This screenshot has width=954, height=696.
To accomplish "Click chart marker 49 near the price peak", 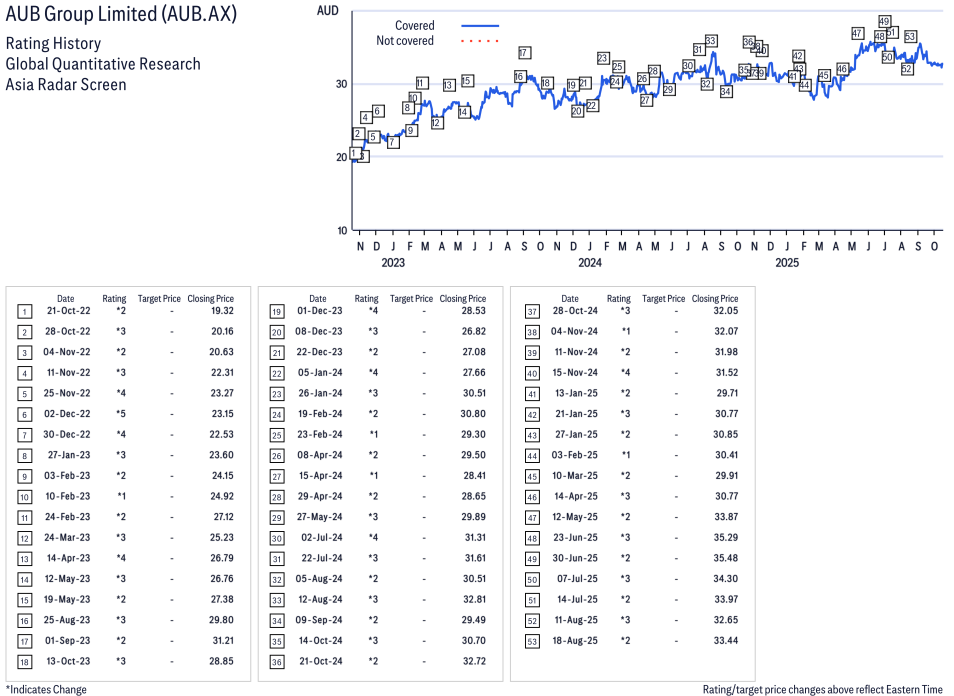I will coord(884,21).
